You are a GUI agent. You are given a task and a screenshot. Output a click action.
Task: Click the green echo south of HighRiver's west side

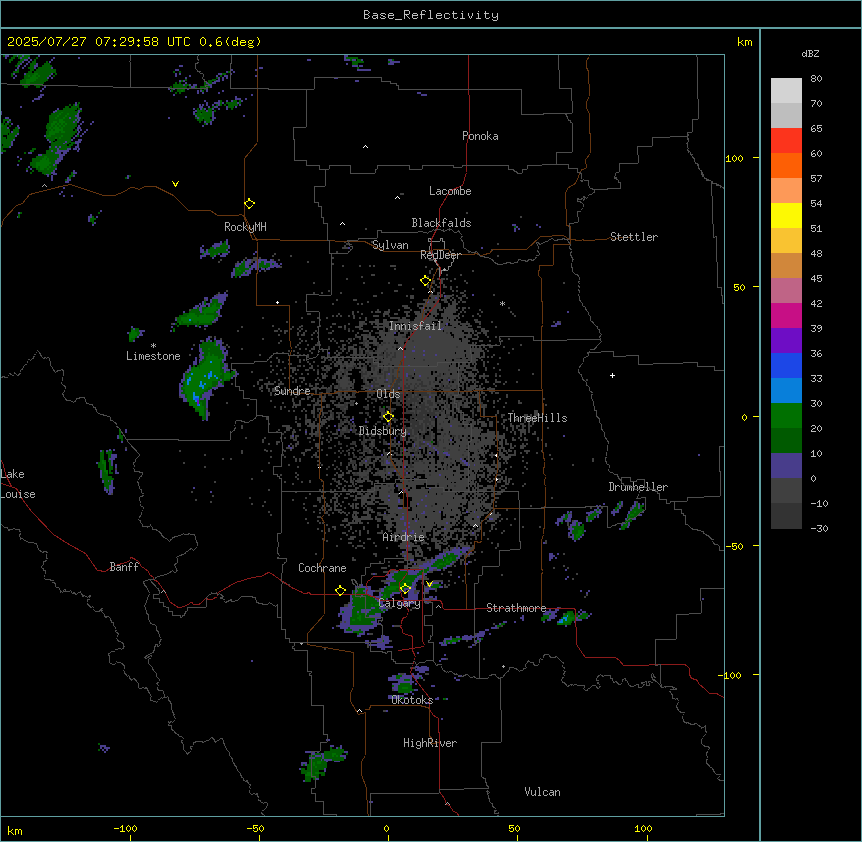coord(322,762)
